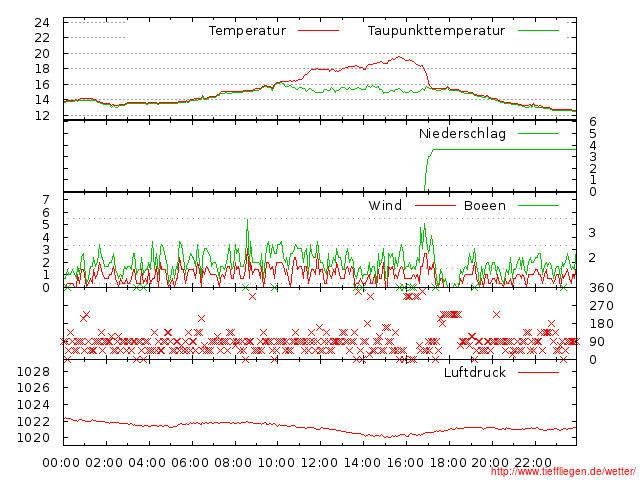
Task: Click the 1024 pressure axis value
Action: point(33,405)
